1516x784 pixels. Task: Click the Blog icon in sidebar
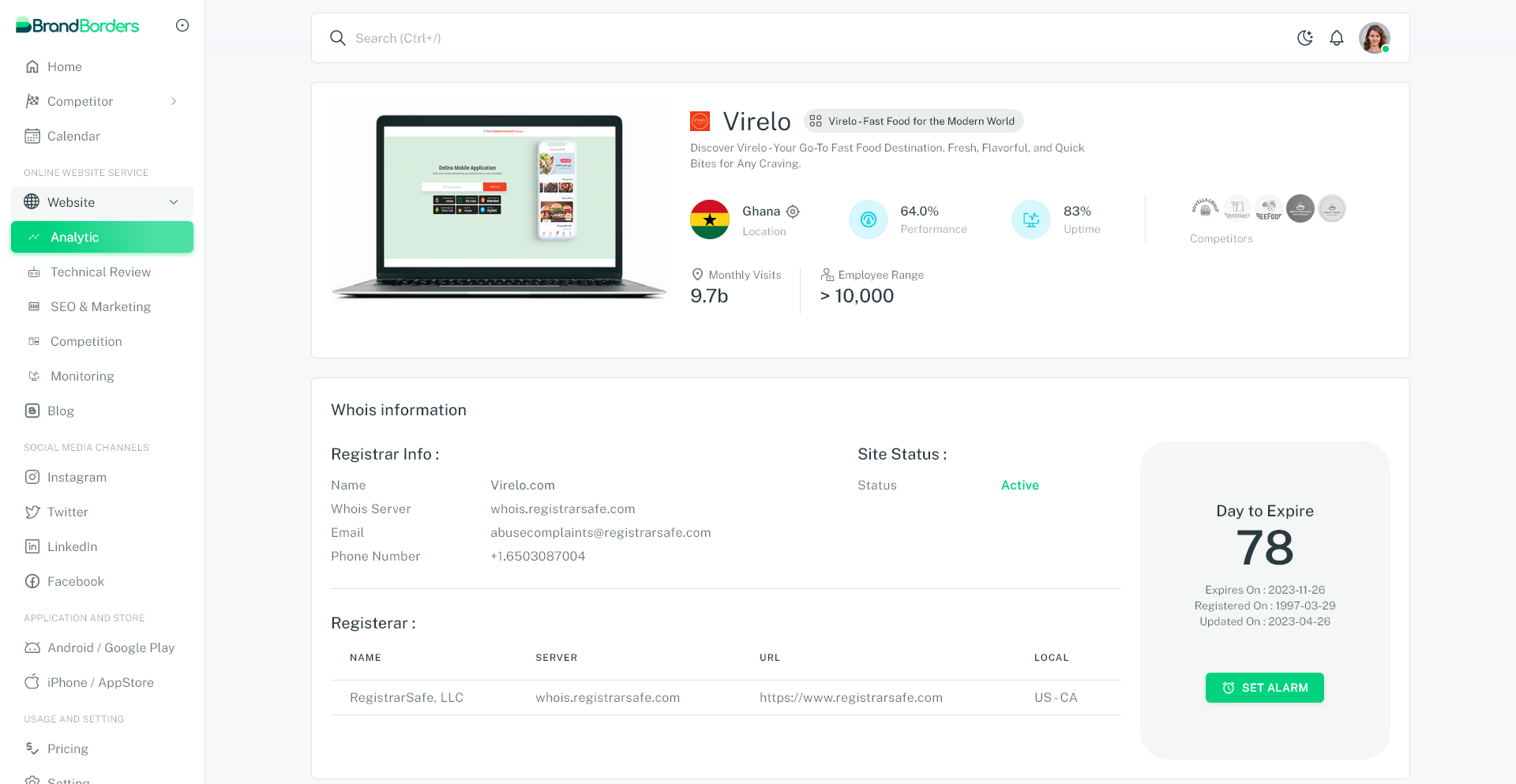click(x=32, y=411)
